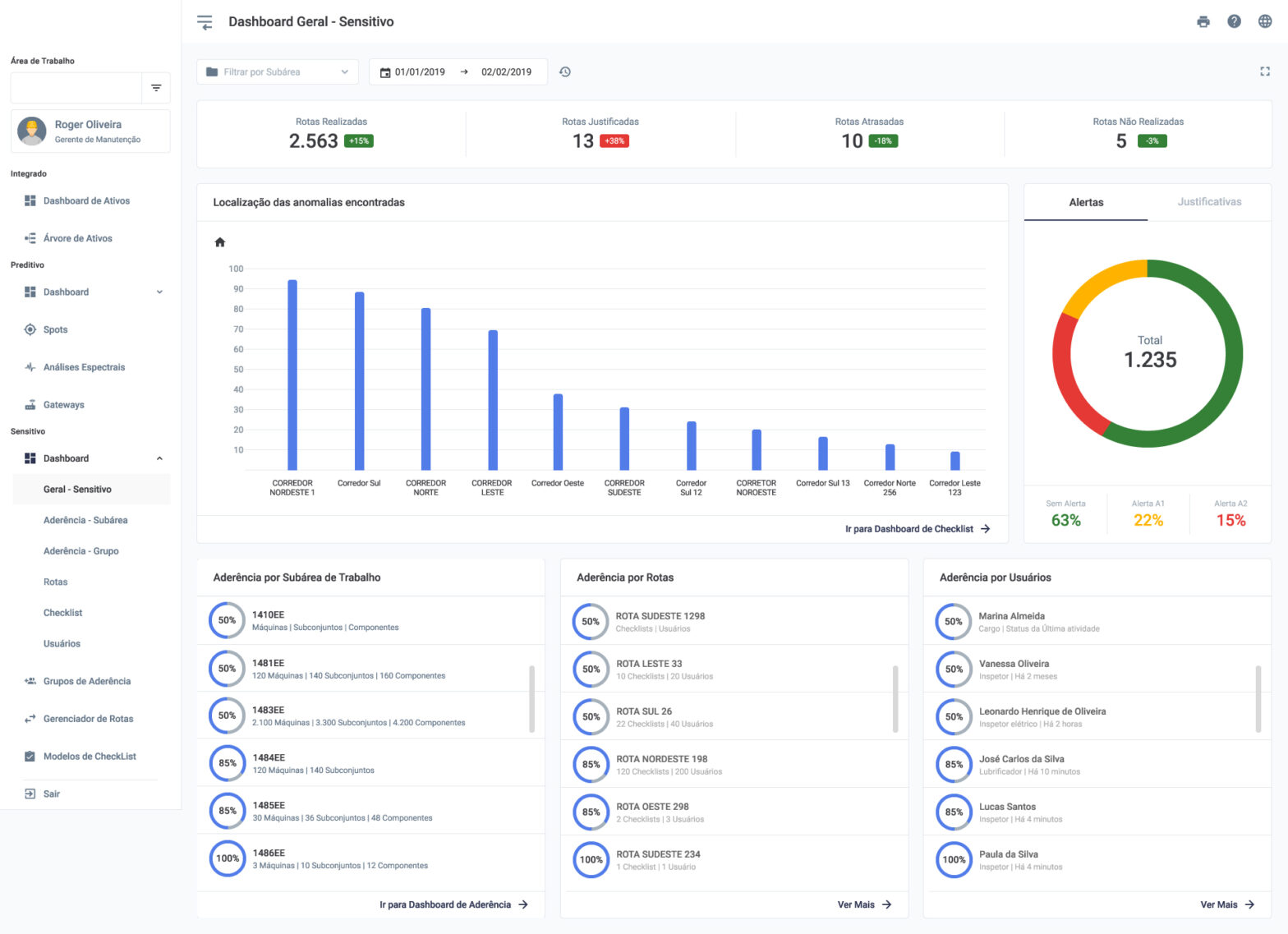Click the filter icon in Área de Trabalho
This screenshot has height=934, width=1288.
pos(156,88)
